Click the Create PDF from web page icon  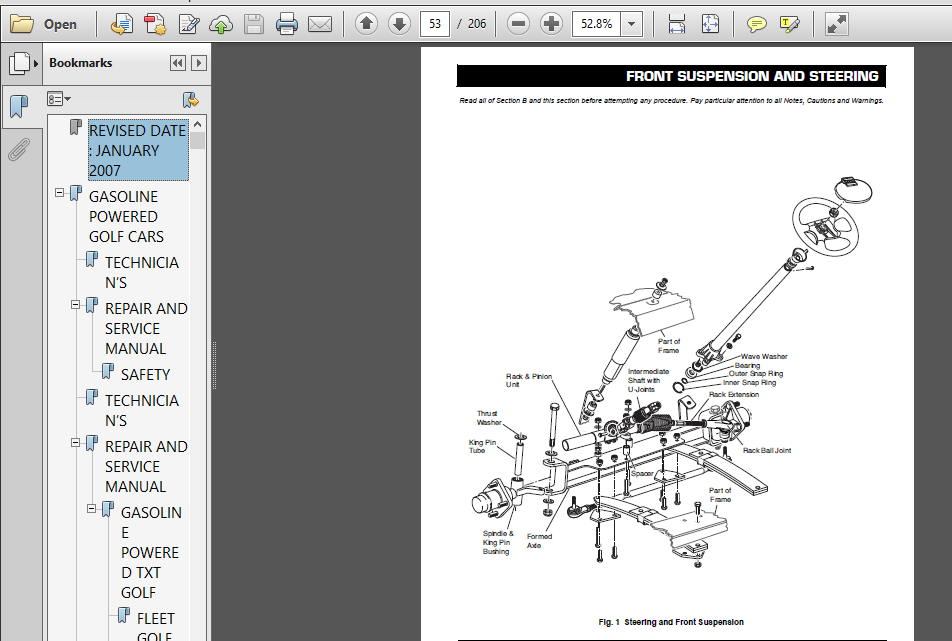coord(122,24)
